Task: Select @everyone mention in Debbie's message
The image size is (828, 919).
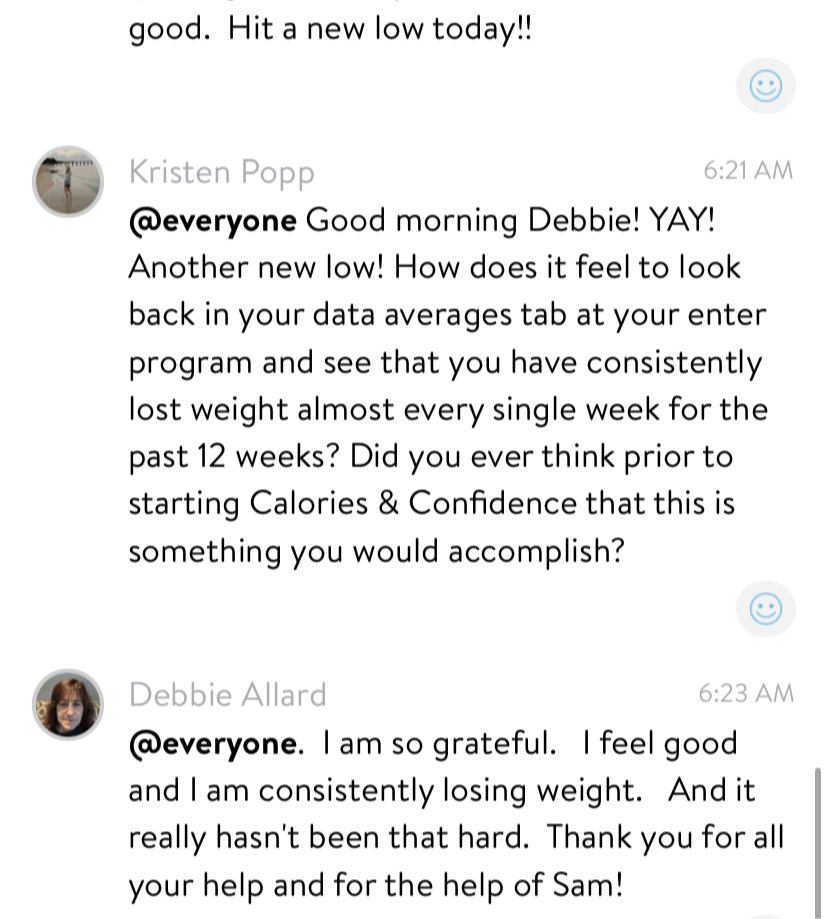Action: point(212,743)
